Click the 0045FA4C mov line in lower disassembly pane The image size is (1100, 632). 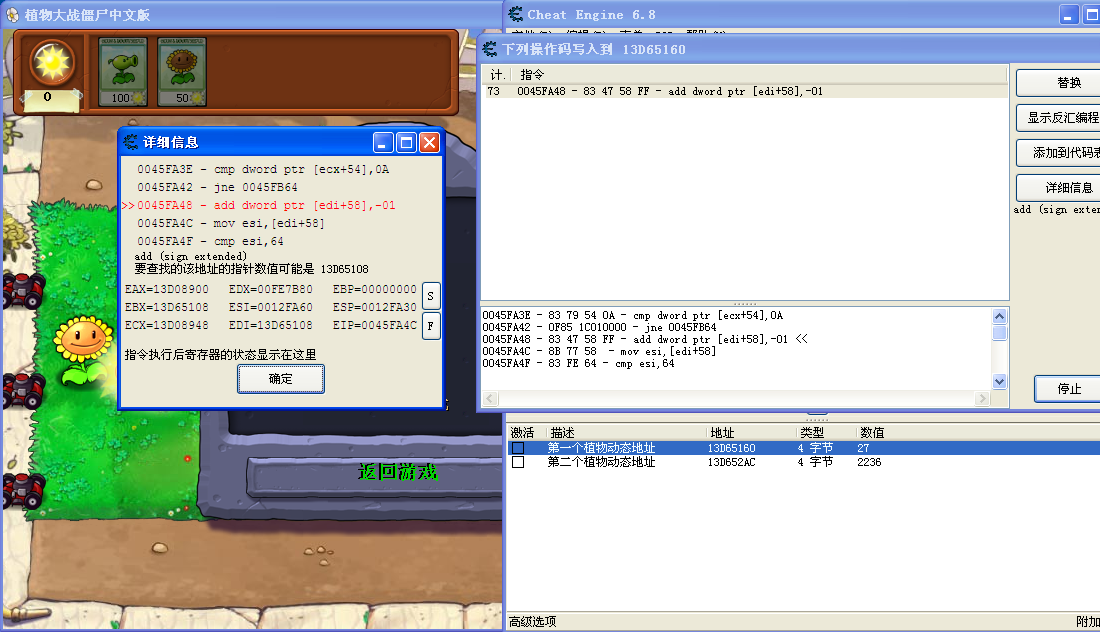point(599,351)
